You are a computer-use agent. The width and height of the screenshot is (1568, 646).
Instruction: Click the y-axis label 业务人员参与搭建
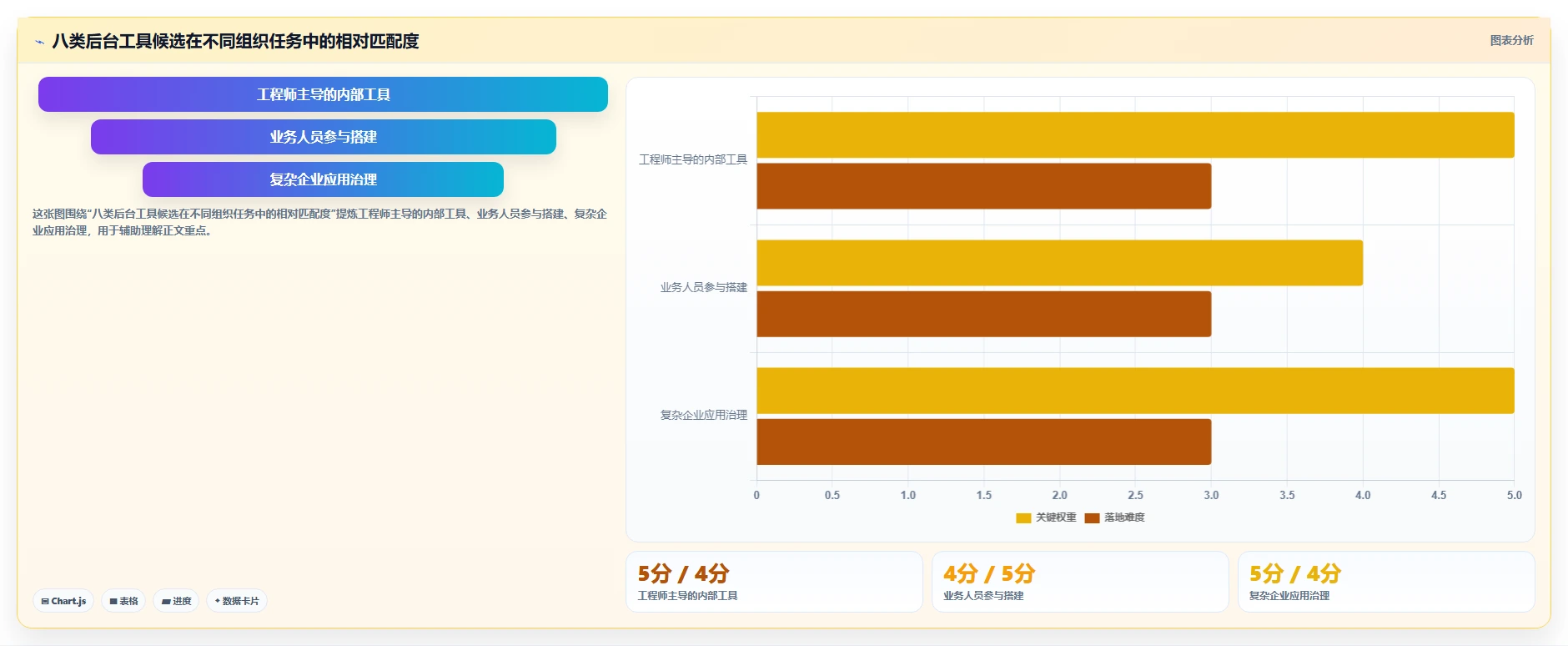pyautogui.click(x=704, y=287)
